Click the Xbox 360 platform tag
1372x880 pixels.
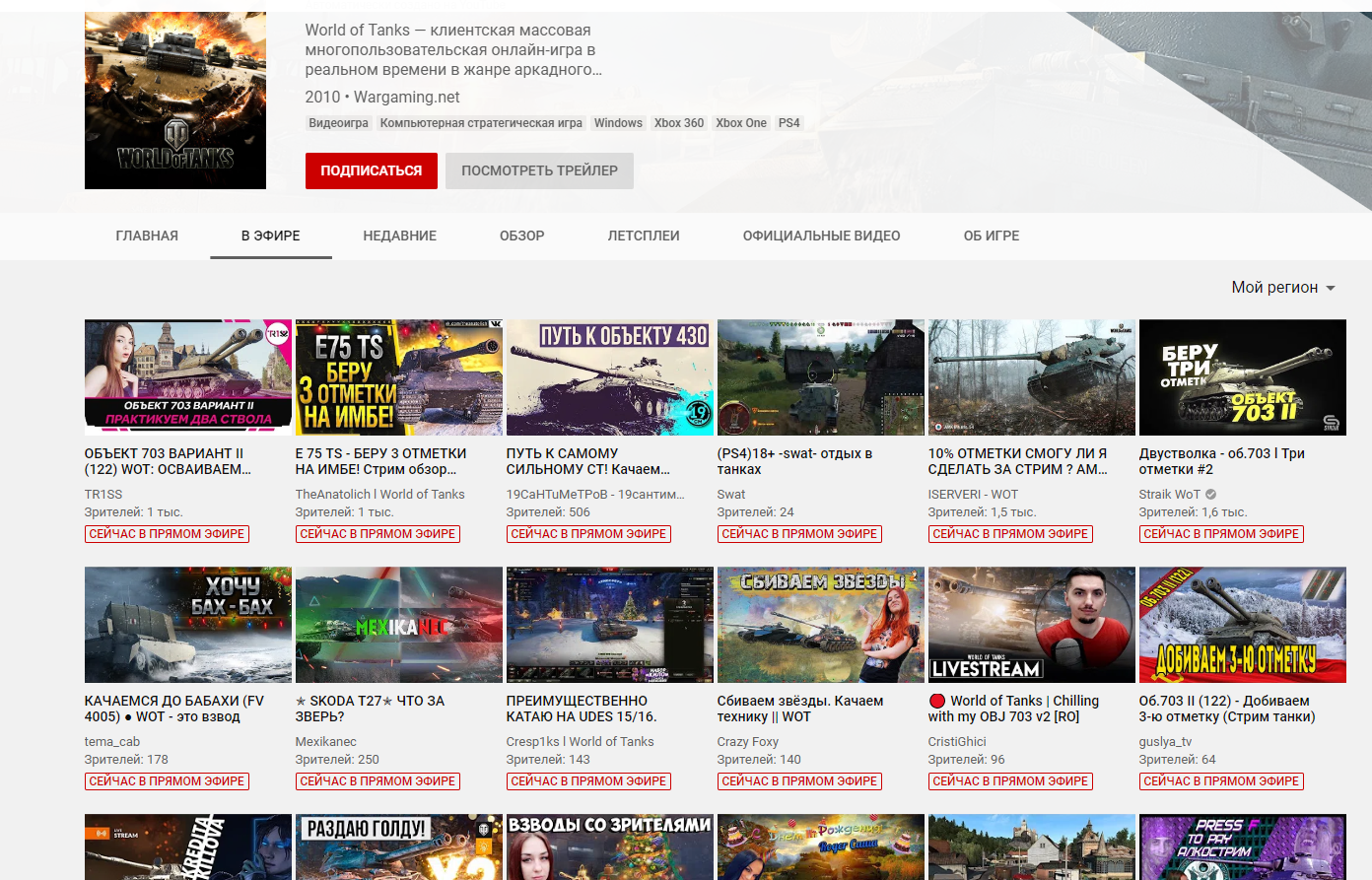(679, 123)
